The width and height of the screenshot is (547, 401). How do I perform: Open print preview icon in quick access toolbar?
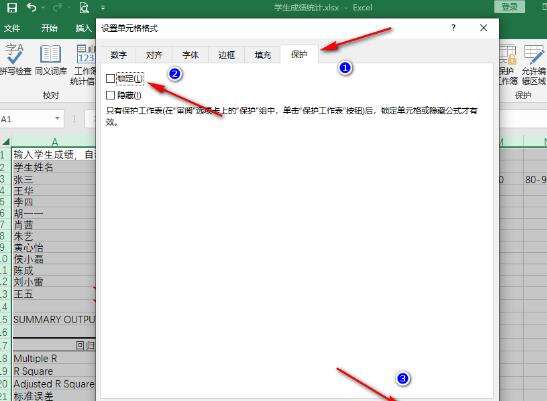tap(84, 8)
